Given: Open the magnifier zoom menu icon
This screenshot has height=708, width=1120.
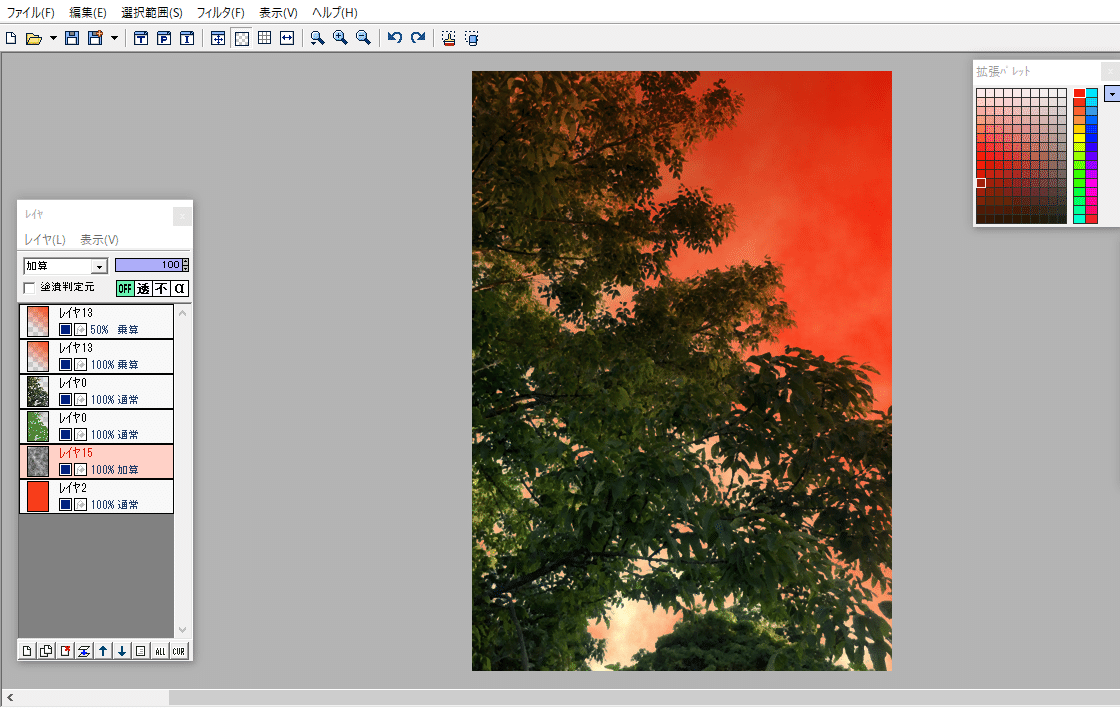Looking at the screenshot, I should 317,38.
